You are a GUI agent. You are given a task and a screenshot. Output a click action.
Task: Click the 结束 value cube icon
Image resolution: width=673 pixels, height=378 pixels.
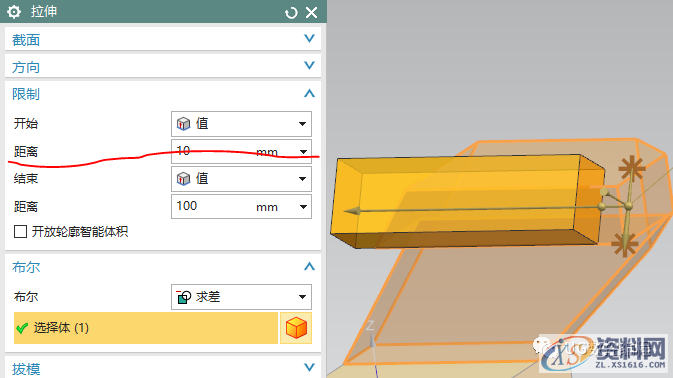(x=183, y=179)
